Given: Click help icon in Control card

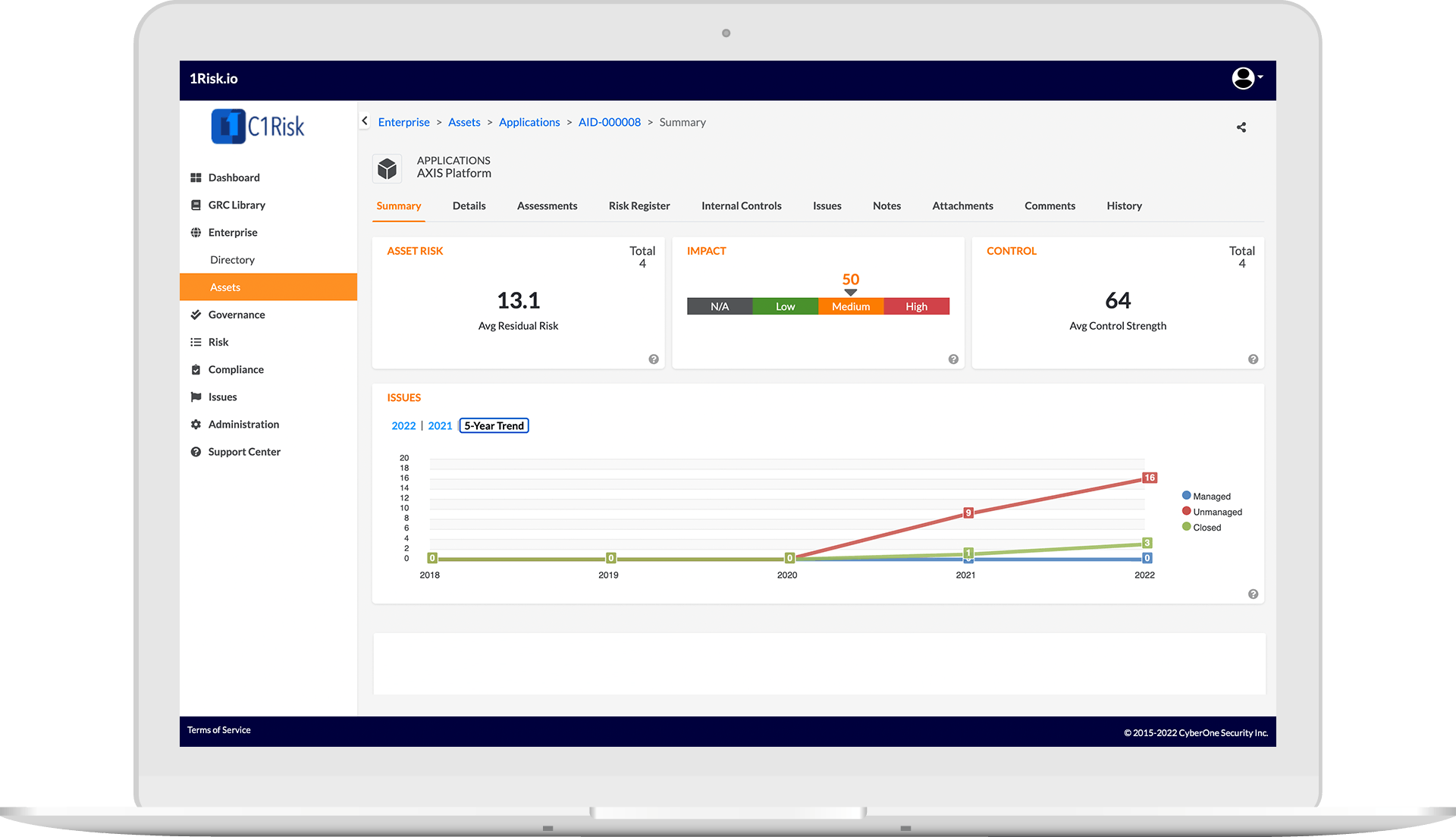Looking at the screenshot, I should point(1253,359).
